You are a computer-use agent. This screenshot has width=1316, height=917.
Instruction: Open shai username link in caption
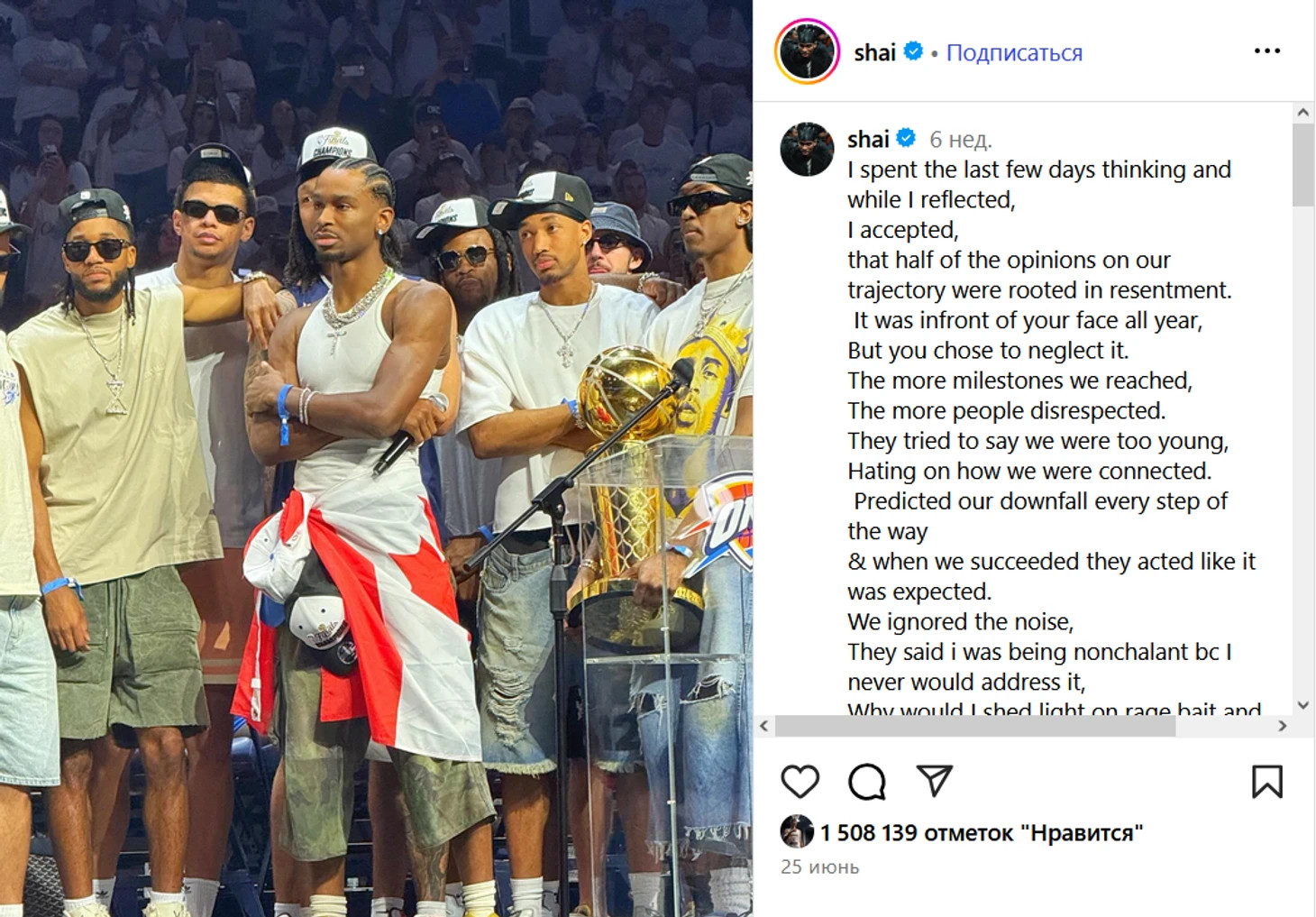868,139
